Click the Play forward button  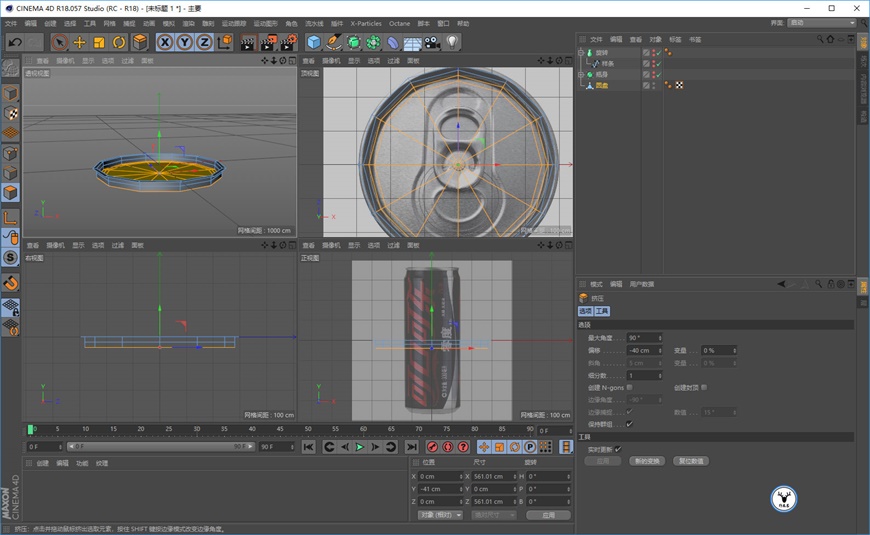[360, 447]
